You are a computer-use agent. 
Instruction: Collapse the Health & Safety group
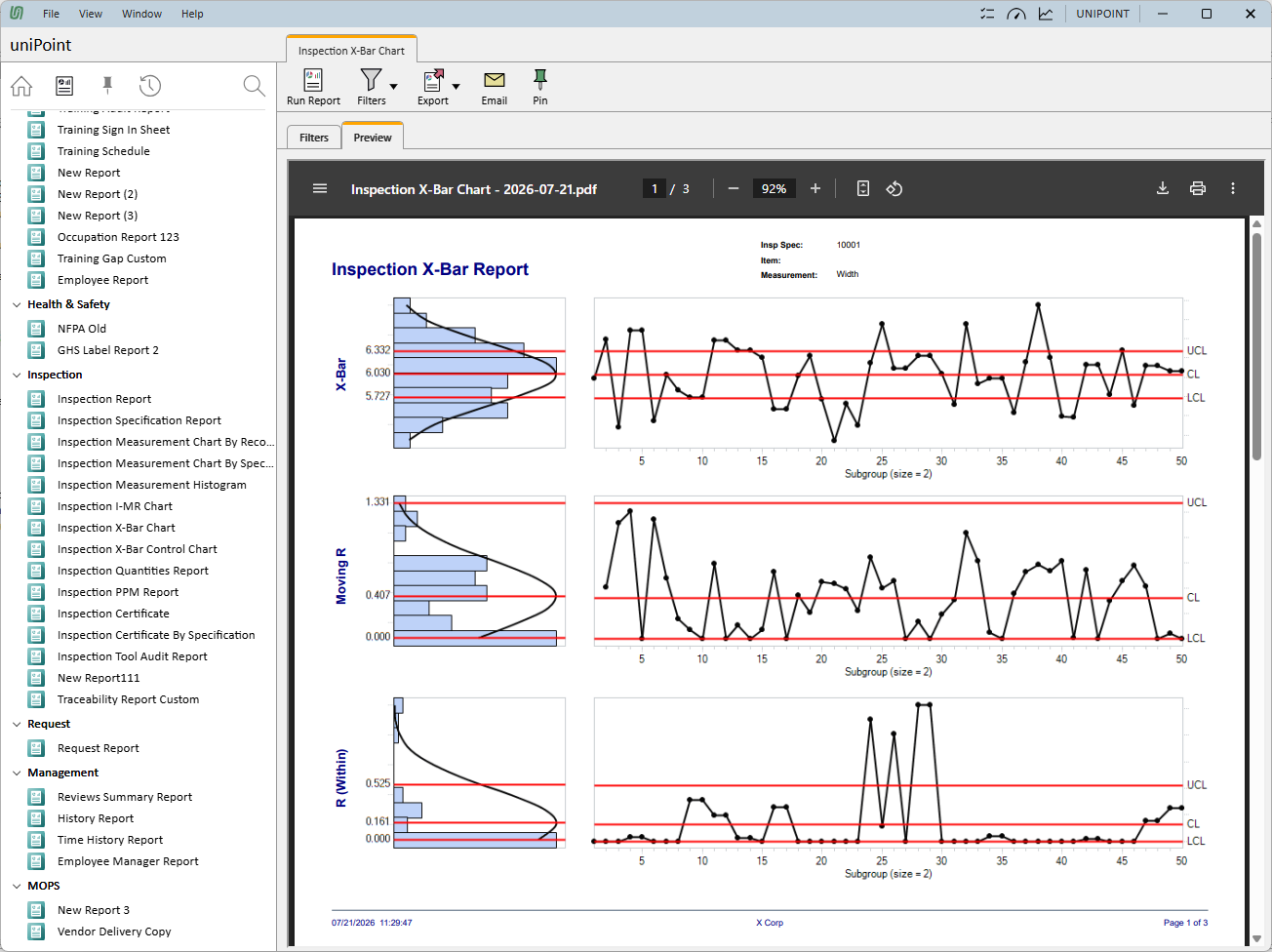(17, 304)
